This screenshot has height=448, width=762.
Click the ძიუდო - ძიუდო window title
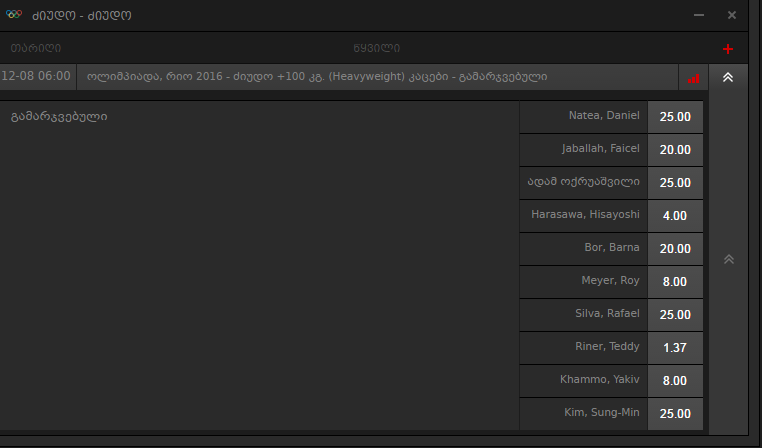82,16
